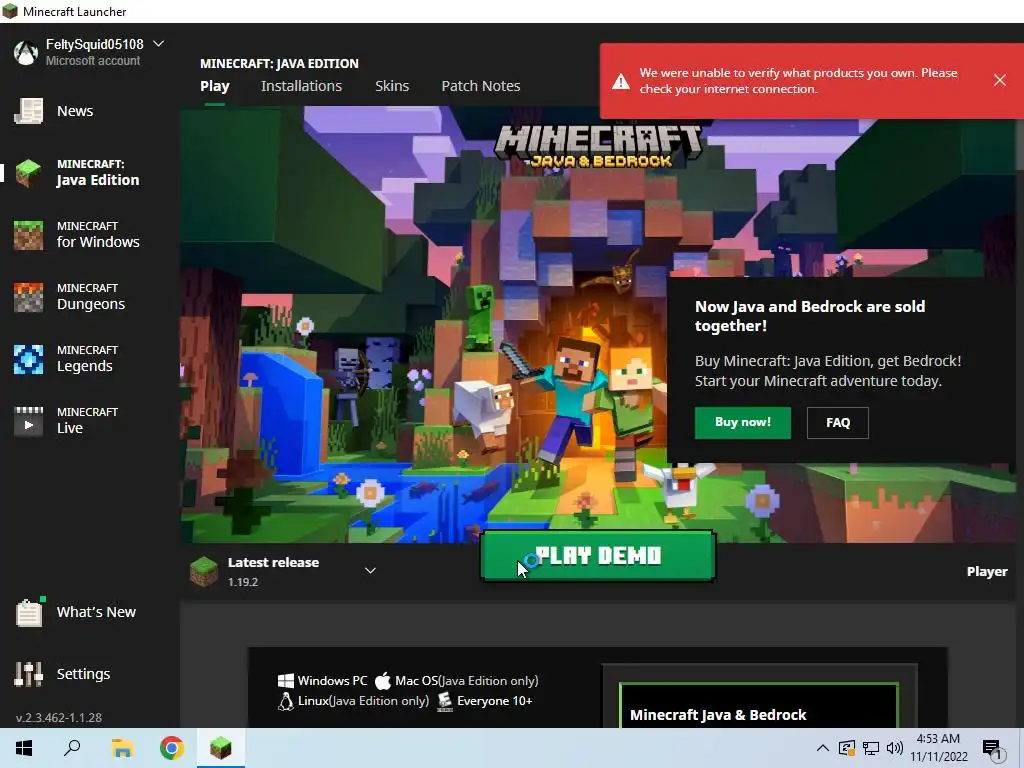Expand the Latest release version dropdown
This screenshot has width=1024, height=768.
[x=370, y=571]
